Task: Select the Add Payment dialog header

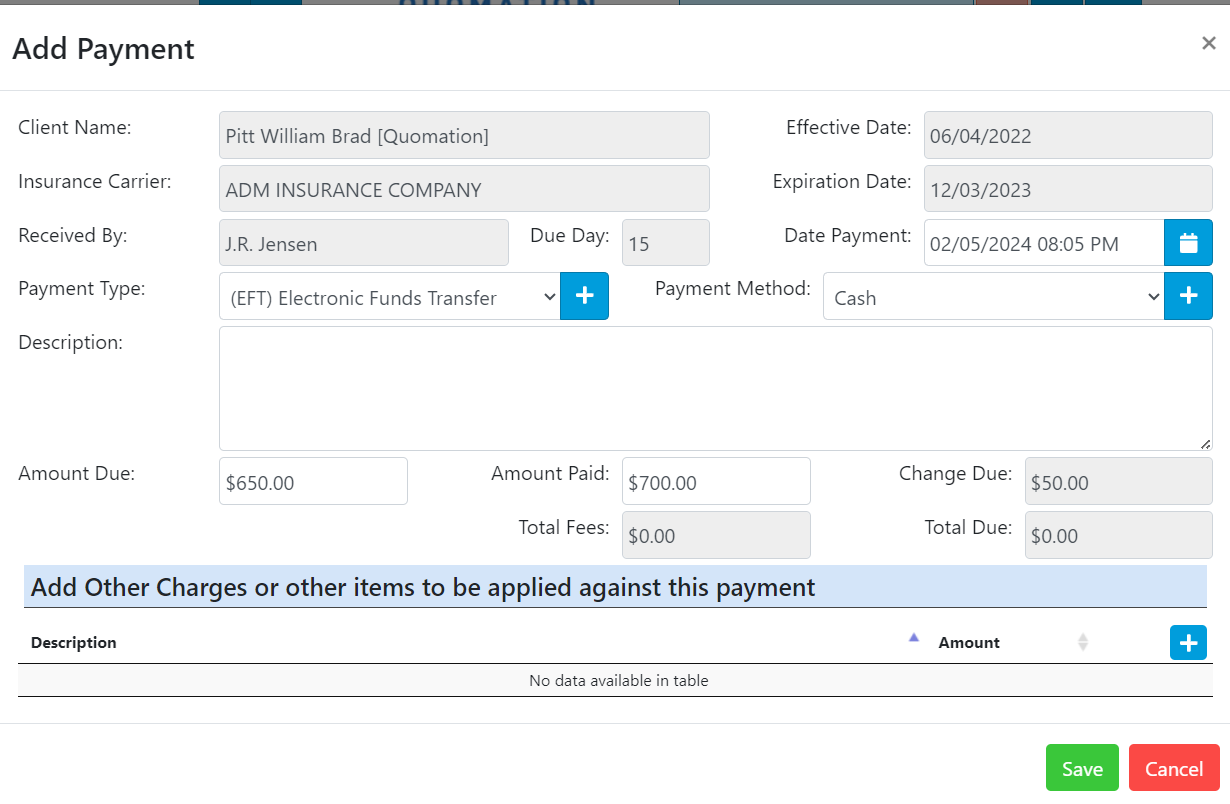Action: point(101,48)
